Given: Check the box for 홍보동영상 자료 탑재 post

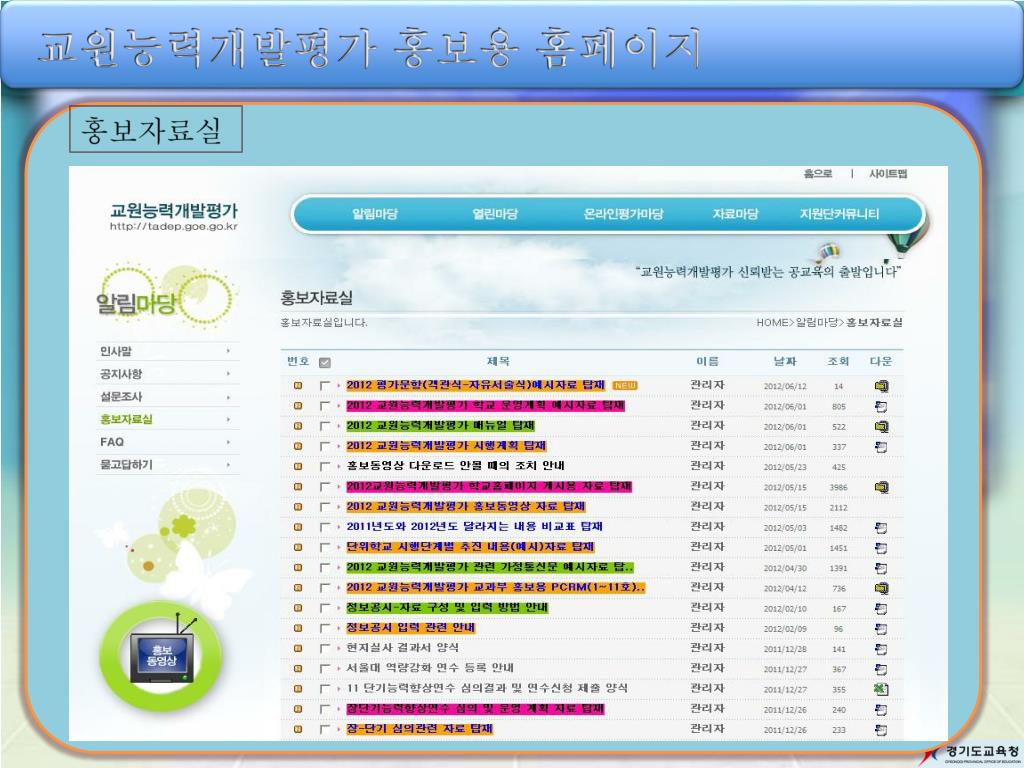Looking at the screenshot, I should (x=325, y=507).
